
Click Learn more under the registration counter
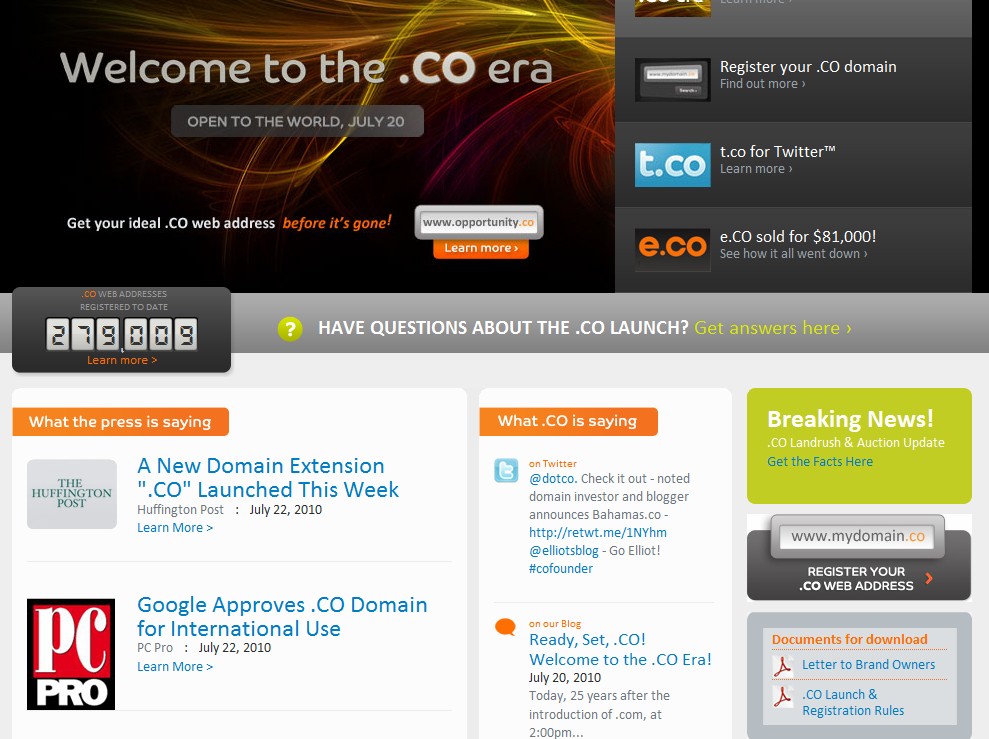[x=122, y=360]
